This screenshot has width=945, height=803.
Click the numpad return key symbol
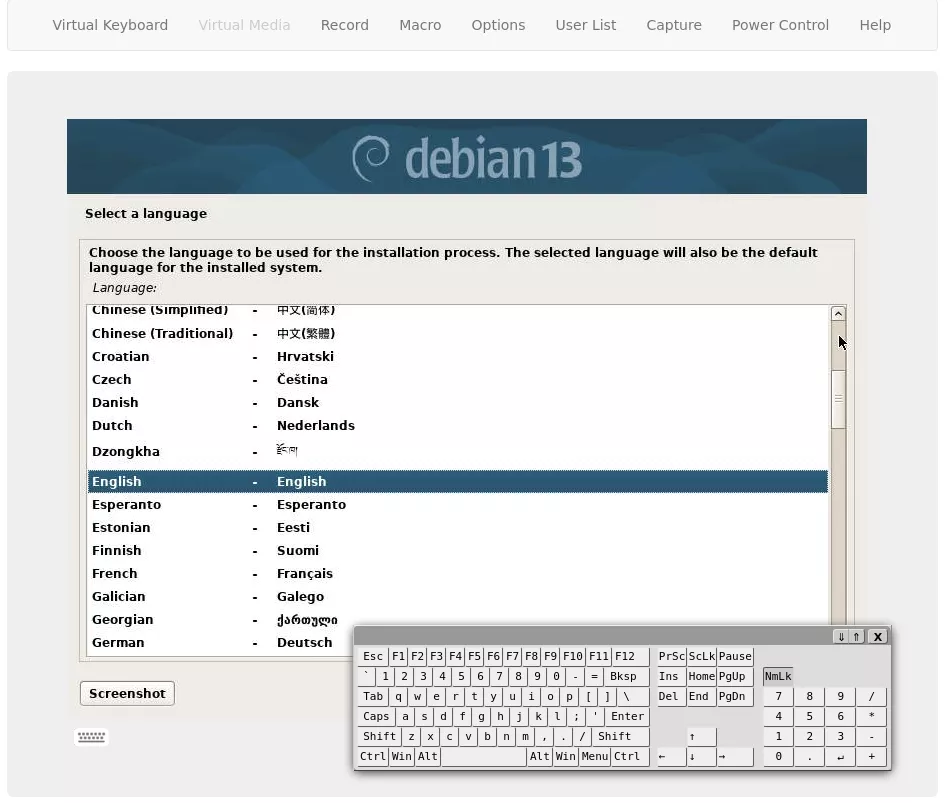(x=840, y=757)
